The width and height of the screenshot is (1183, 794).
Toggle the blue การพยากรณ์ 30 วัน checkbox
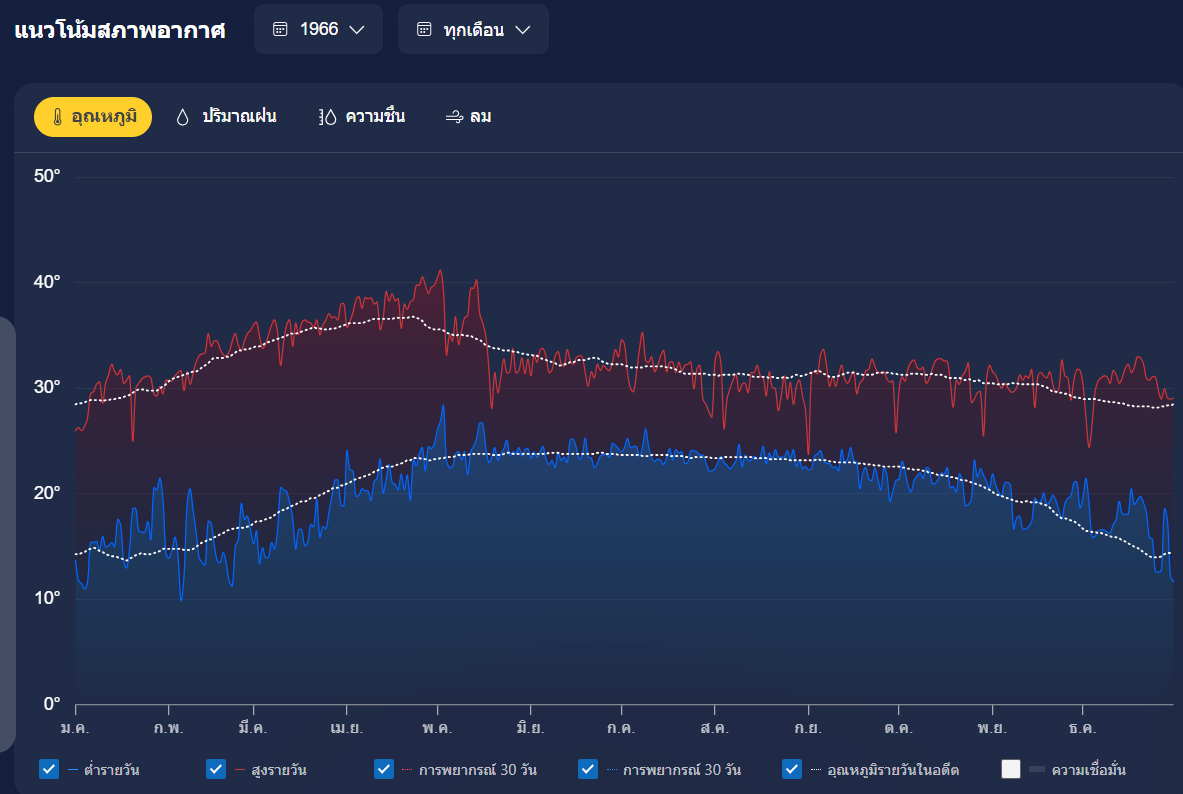click(x=588, y=769)
